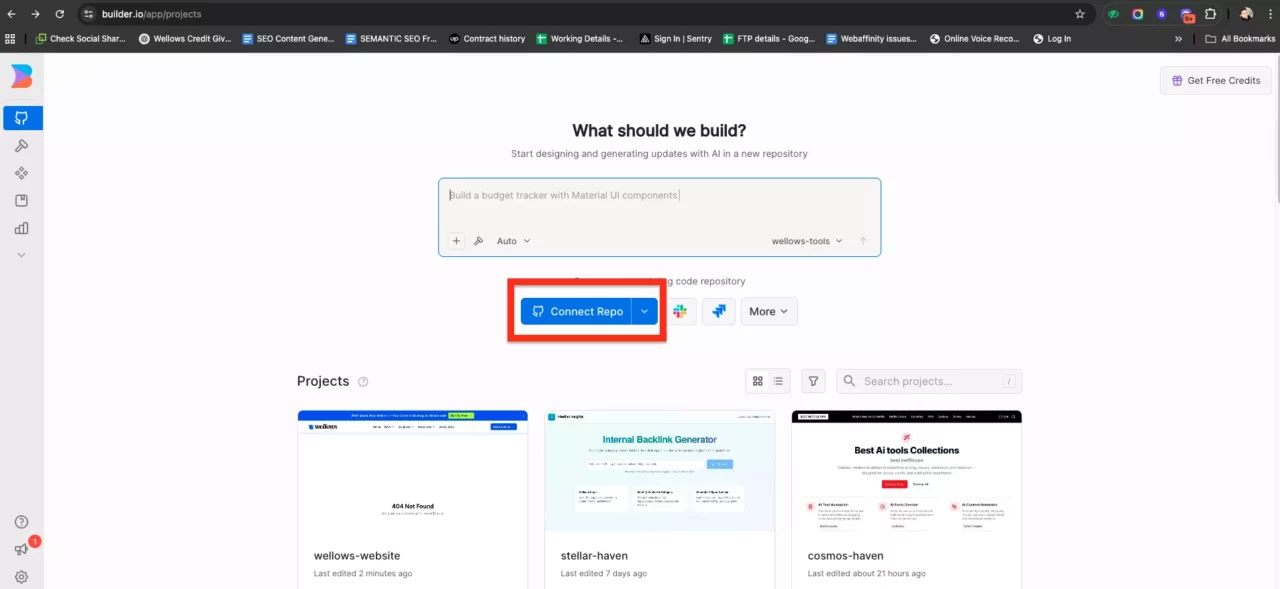Open the bar chart insights sidebar icon
Image resolution: width=1280 pixels, height=589 pixels.
[21, 228]
